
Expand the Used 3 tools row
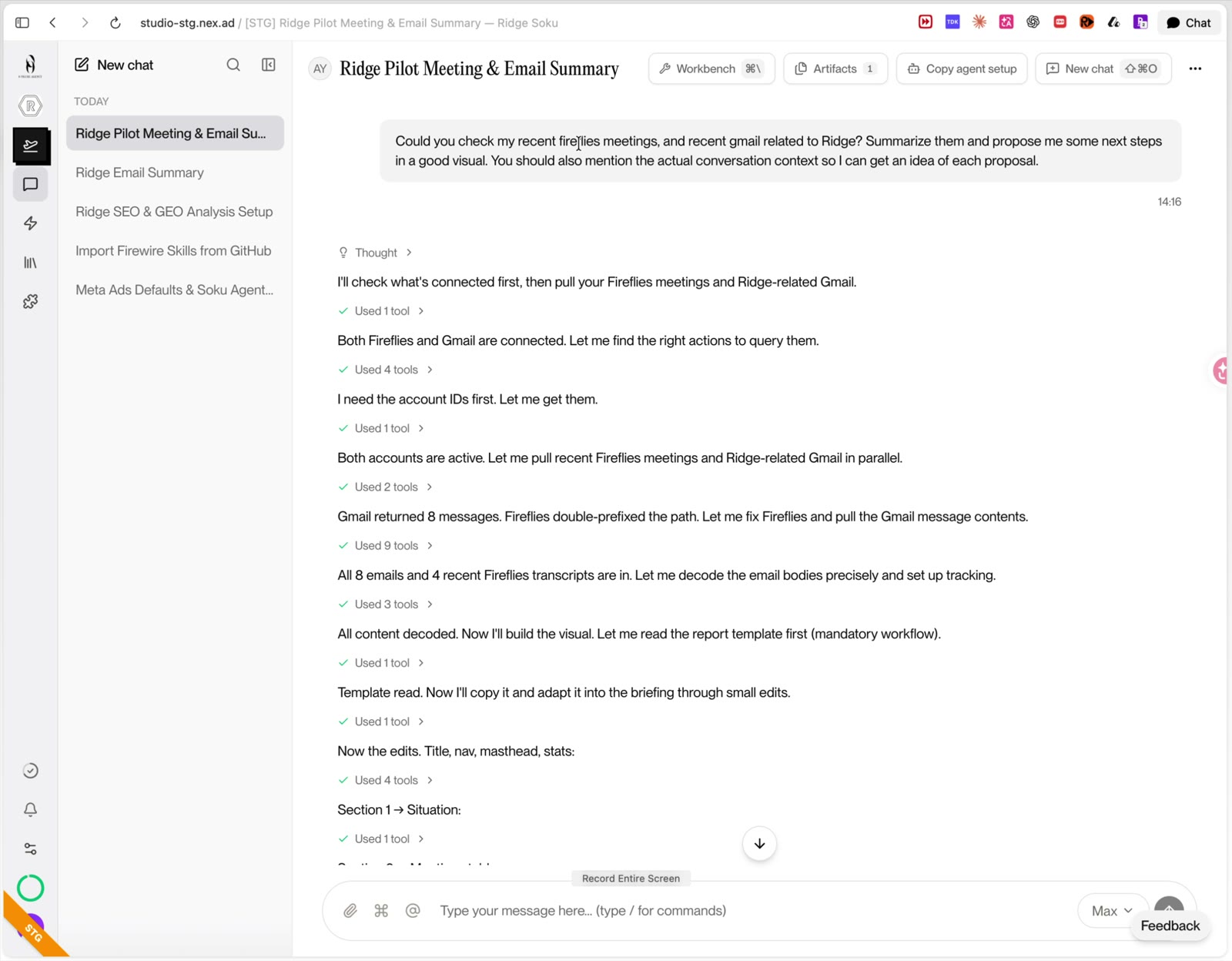386,604
